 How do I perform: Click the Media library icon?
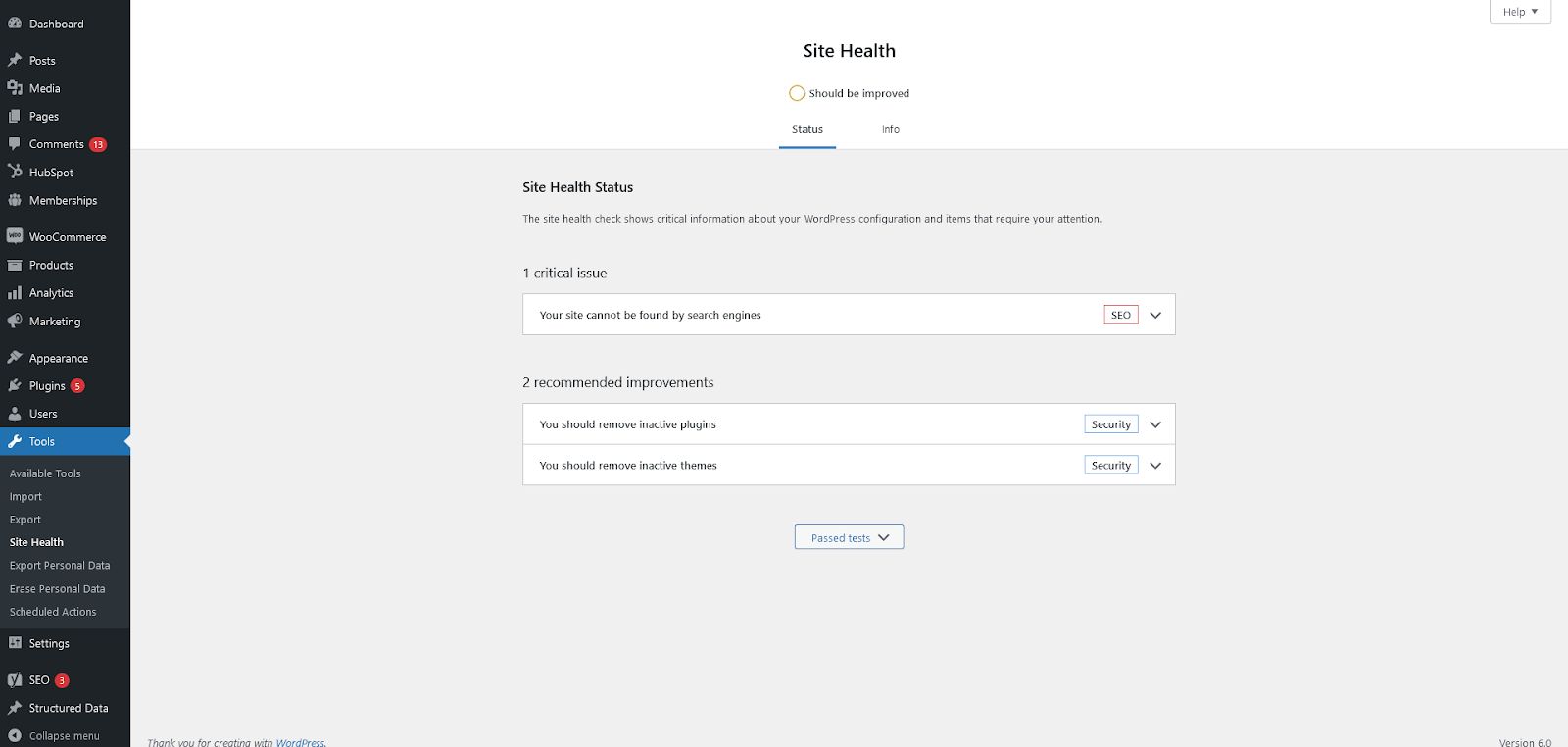pos(15,88)
